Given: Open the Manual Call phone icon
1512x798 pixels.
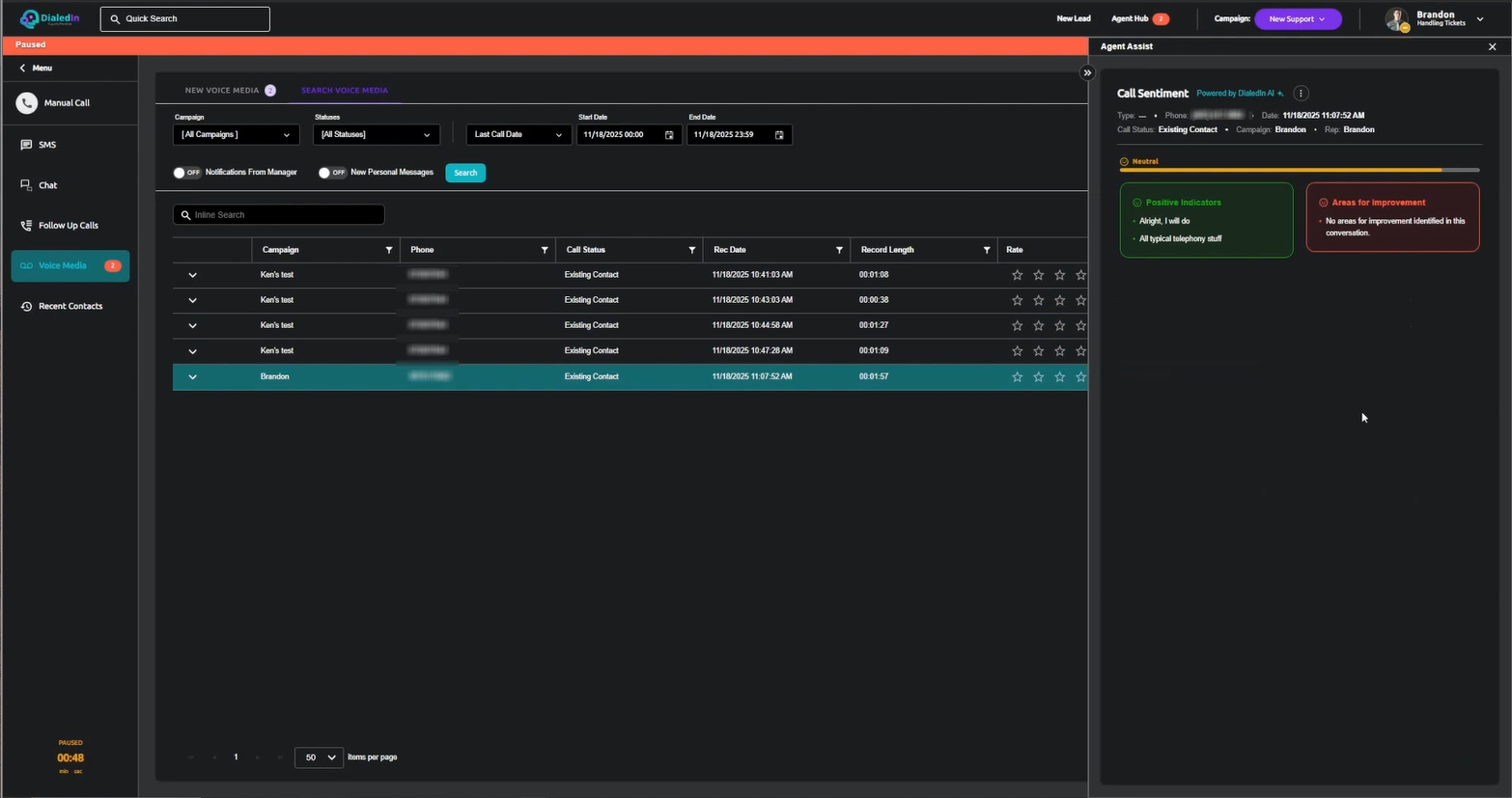Looking at the screenshot, I should 27,103.
